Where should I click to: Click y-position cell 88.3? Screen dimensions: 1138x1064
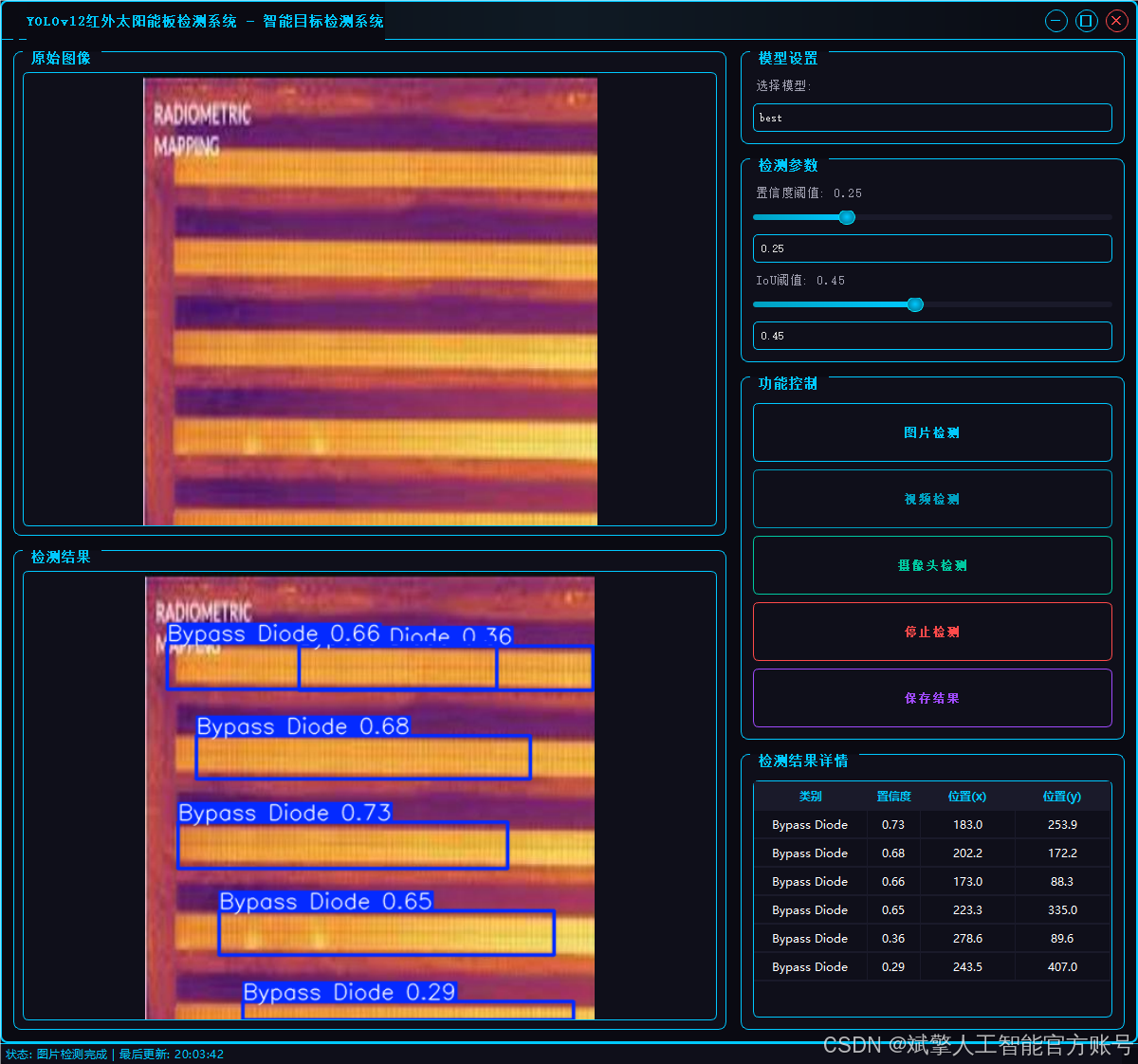pos(1062,882)
